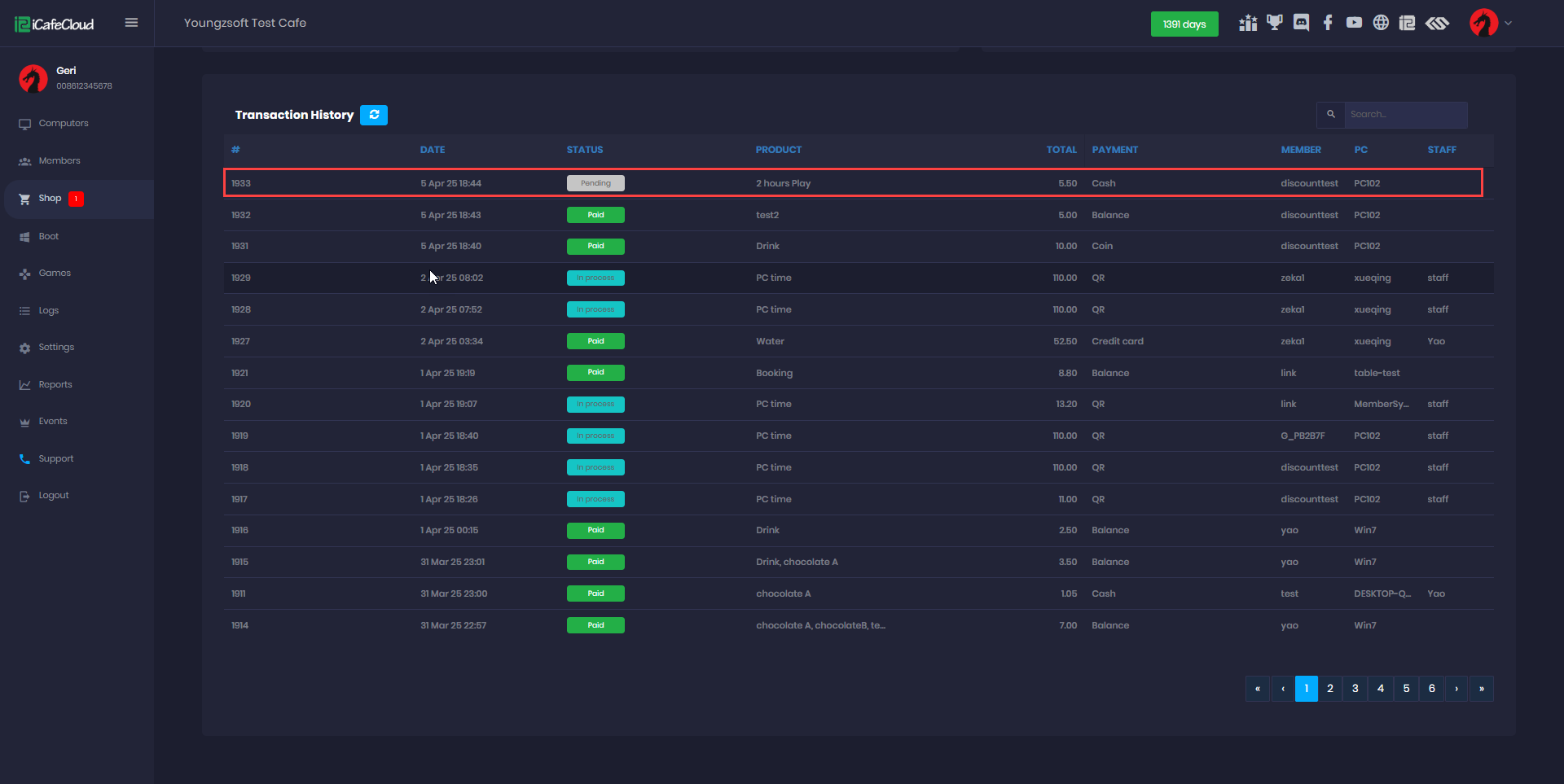Click the transaction Search field
The height and width of the screenshot is (784, 1564).
tap(1405, 115)
